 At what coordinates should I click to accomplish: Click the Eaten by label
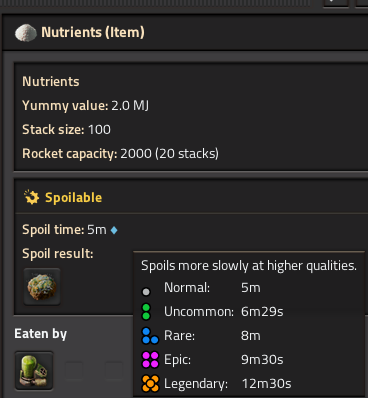pos(41,334)
